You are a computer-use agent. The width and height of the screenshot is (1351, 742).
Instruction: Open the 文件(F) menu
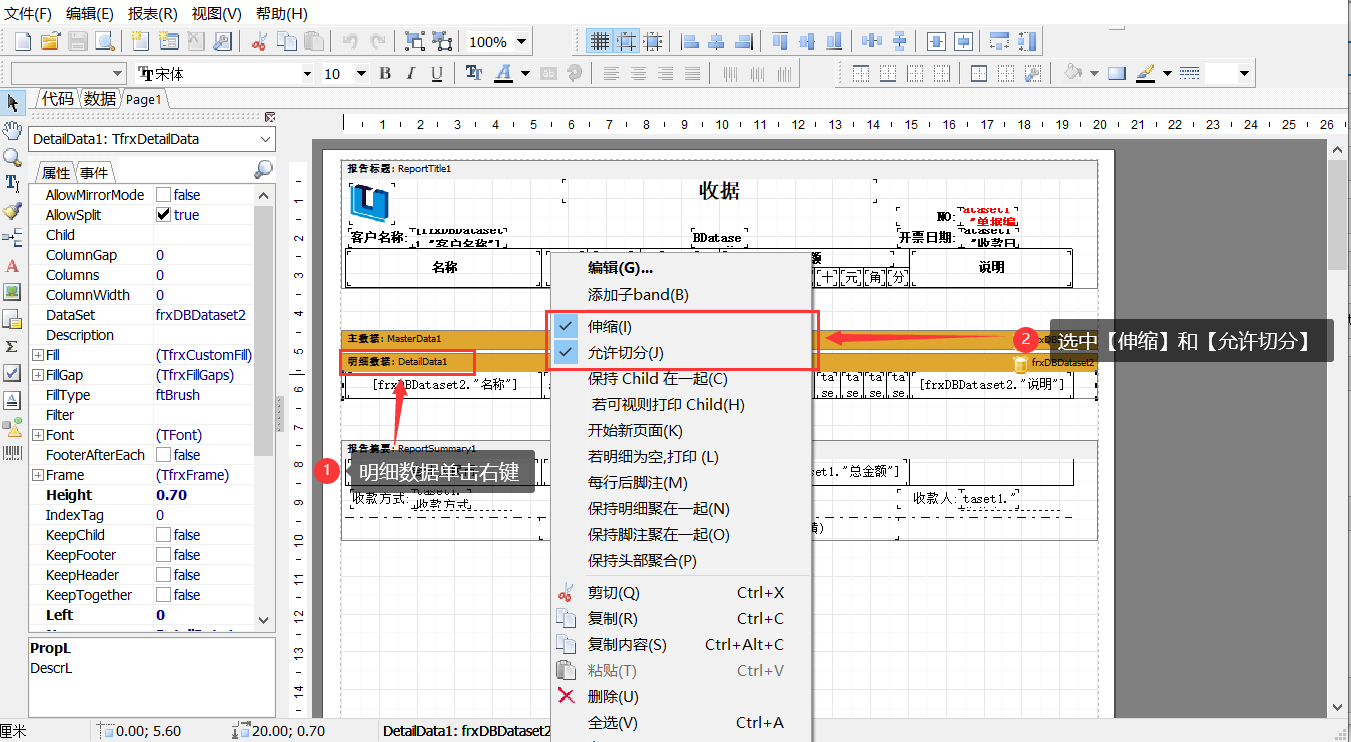[x=28, y=13]
